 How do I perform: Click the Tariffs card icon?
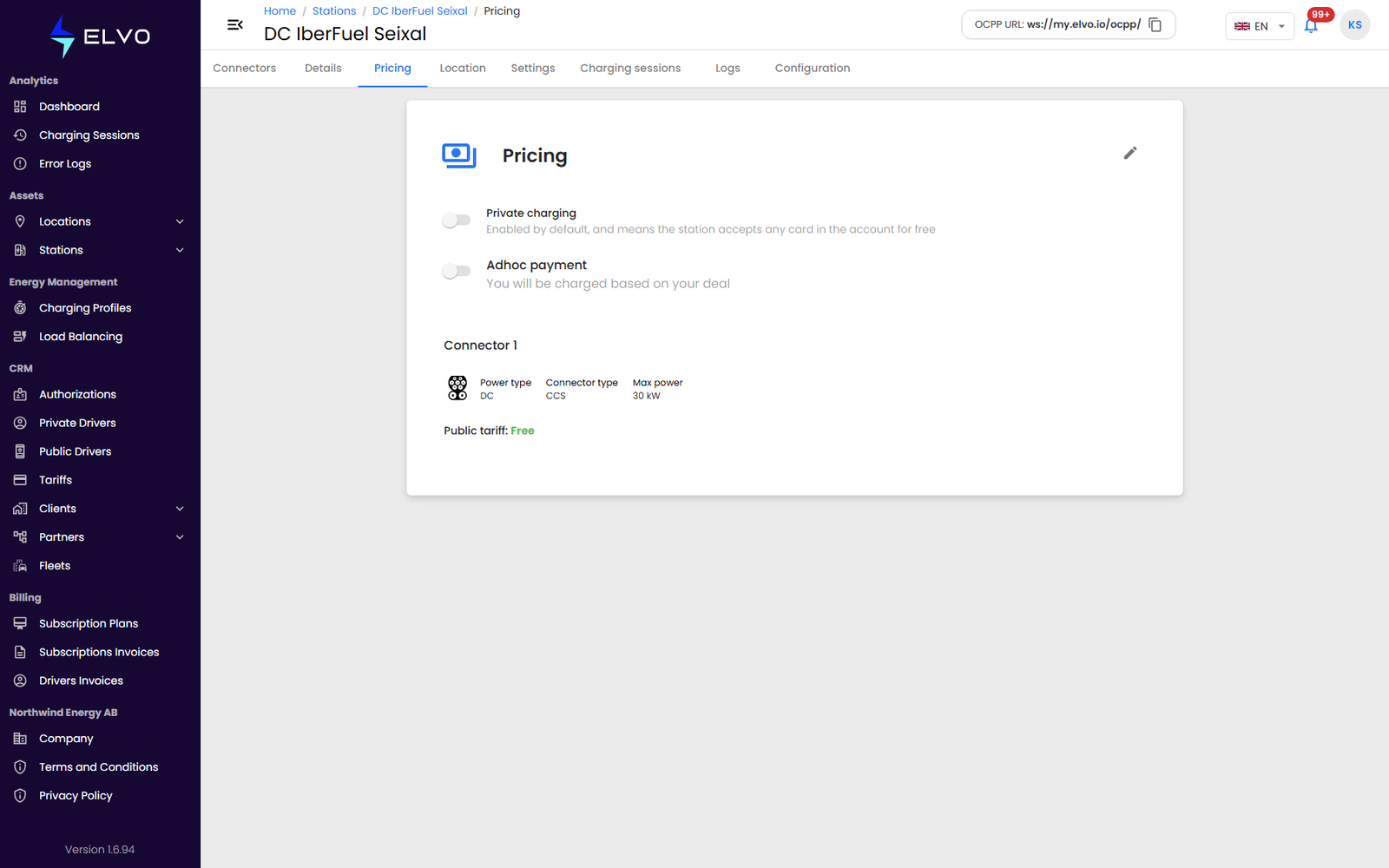point(20,480)
